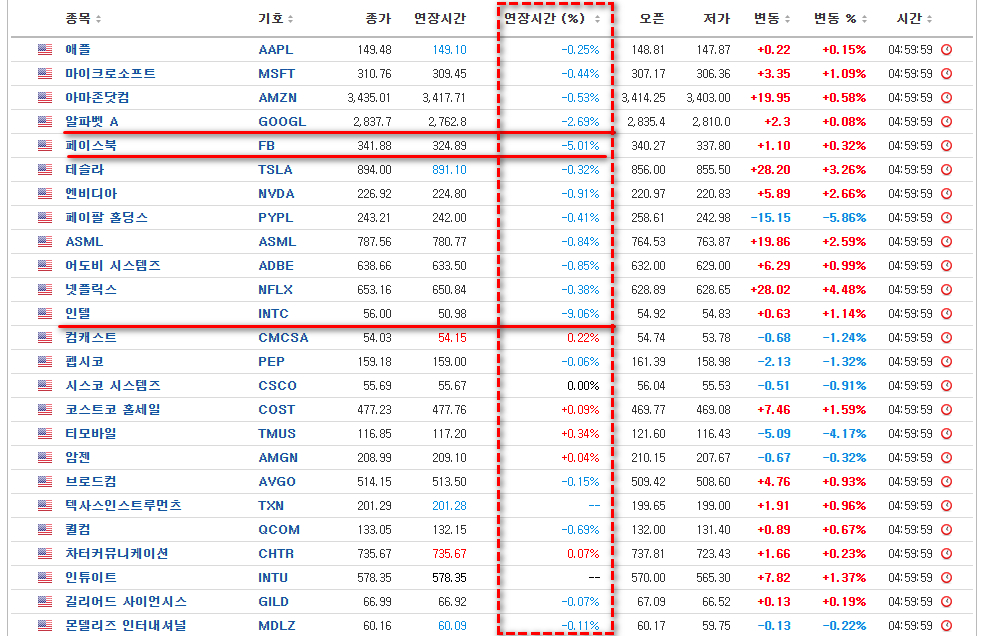
Task: Click the clock icon in the ADBE row
Action: coord(947,266)
